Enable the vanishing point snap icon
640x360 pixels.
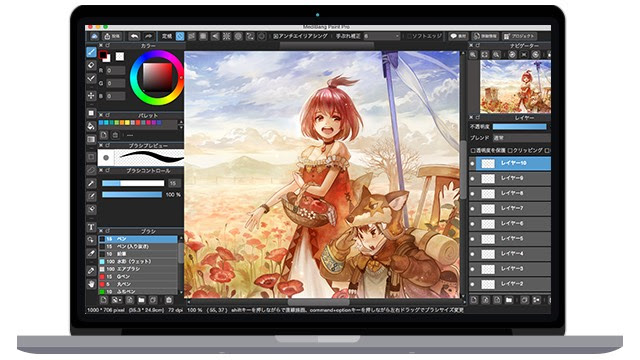tap(215, 36)
